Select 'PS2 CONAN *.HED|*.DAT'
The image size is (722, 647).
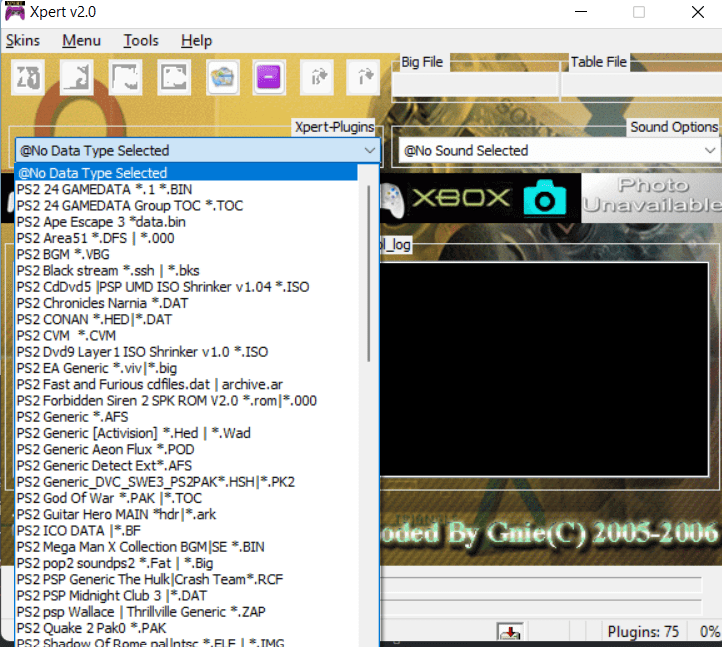click(186, 319)
